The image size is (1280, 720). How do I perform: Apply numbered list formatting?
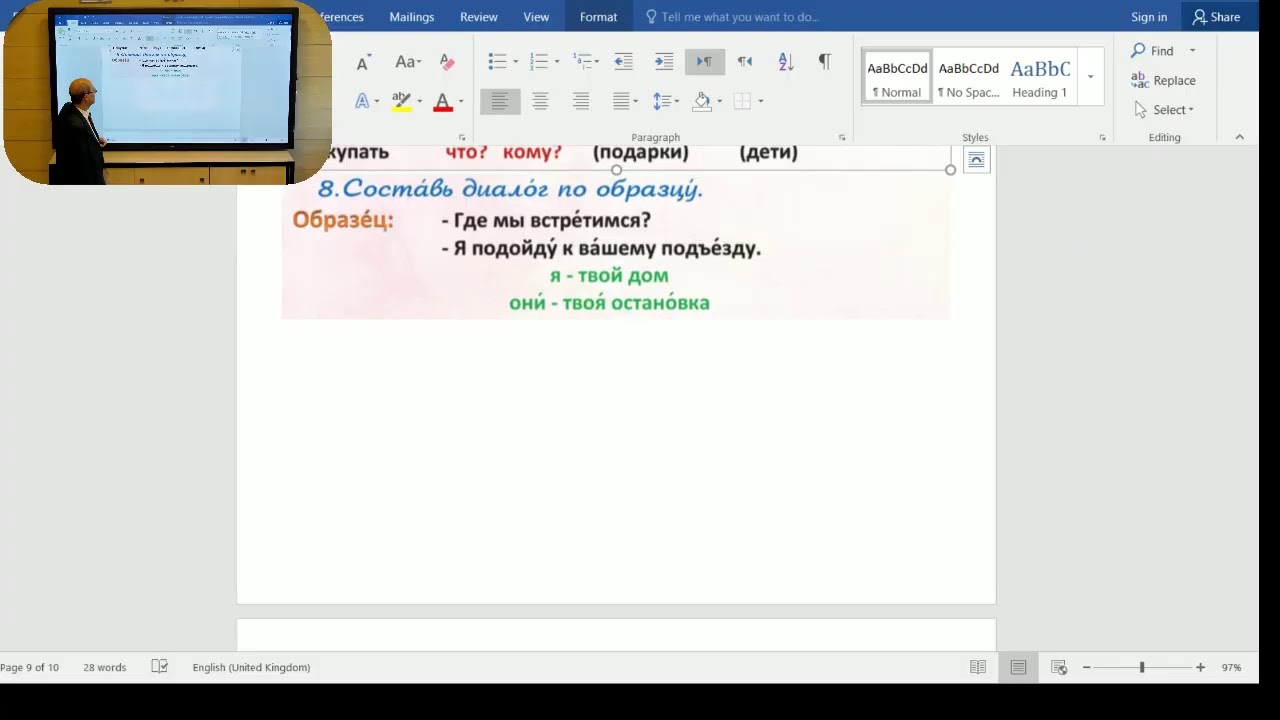[x=538, y=62]
